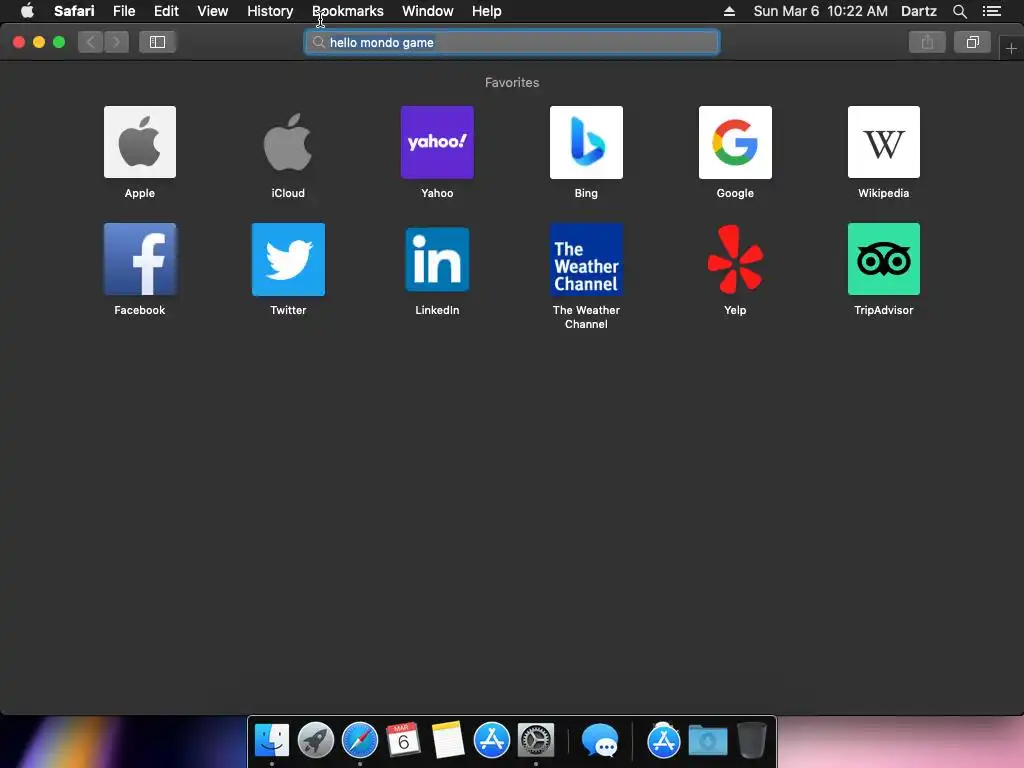Image resolution: width=1024 pixels, height=768 pixels.
Task: Open the Trash in Dock
Action: 752,741
